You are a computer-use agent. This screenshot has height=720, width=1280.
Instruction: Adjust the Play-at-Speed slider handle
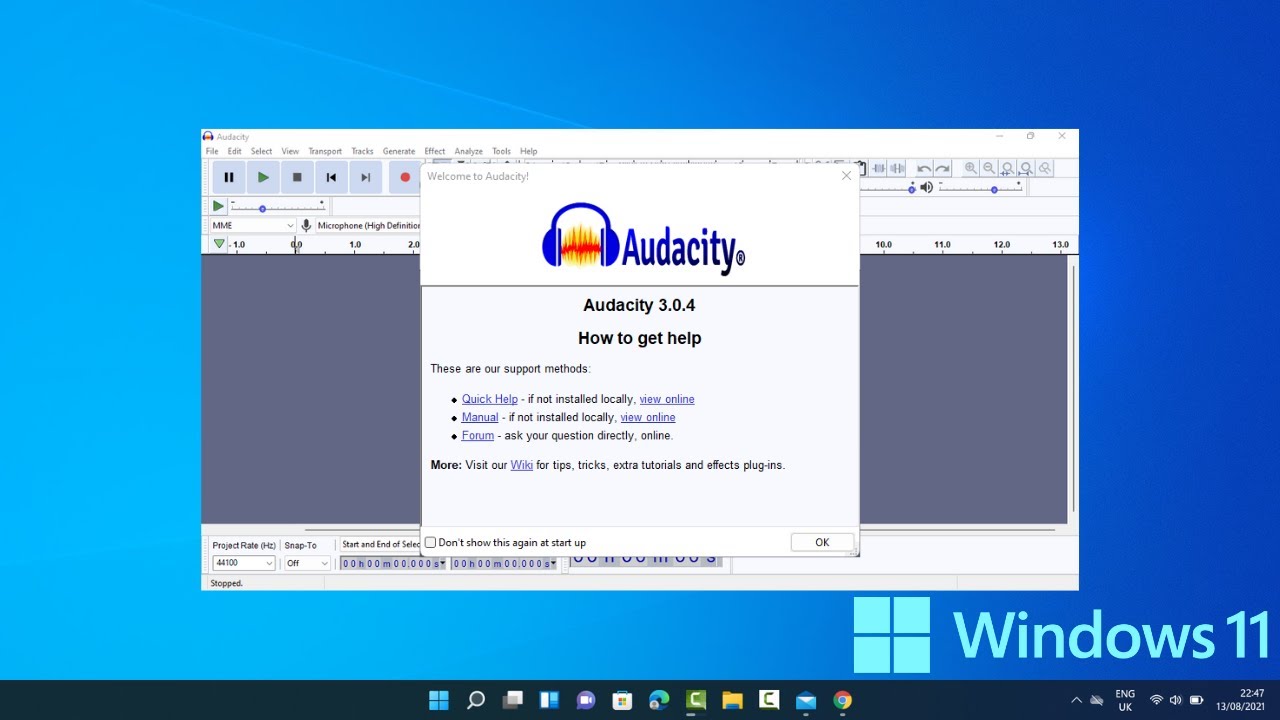coord(262,209)
